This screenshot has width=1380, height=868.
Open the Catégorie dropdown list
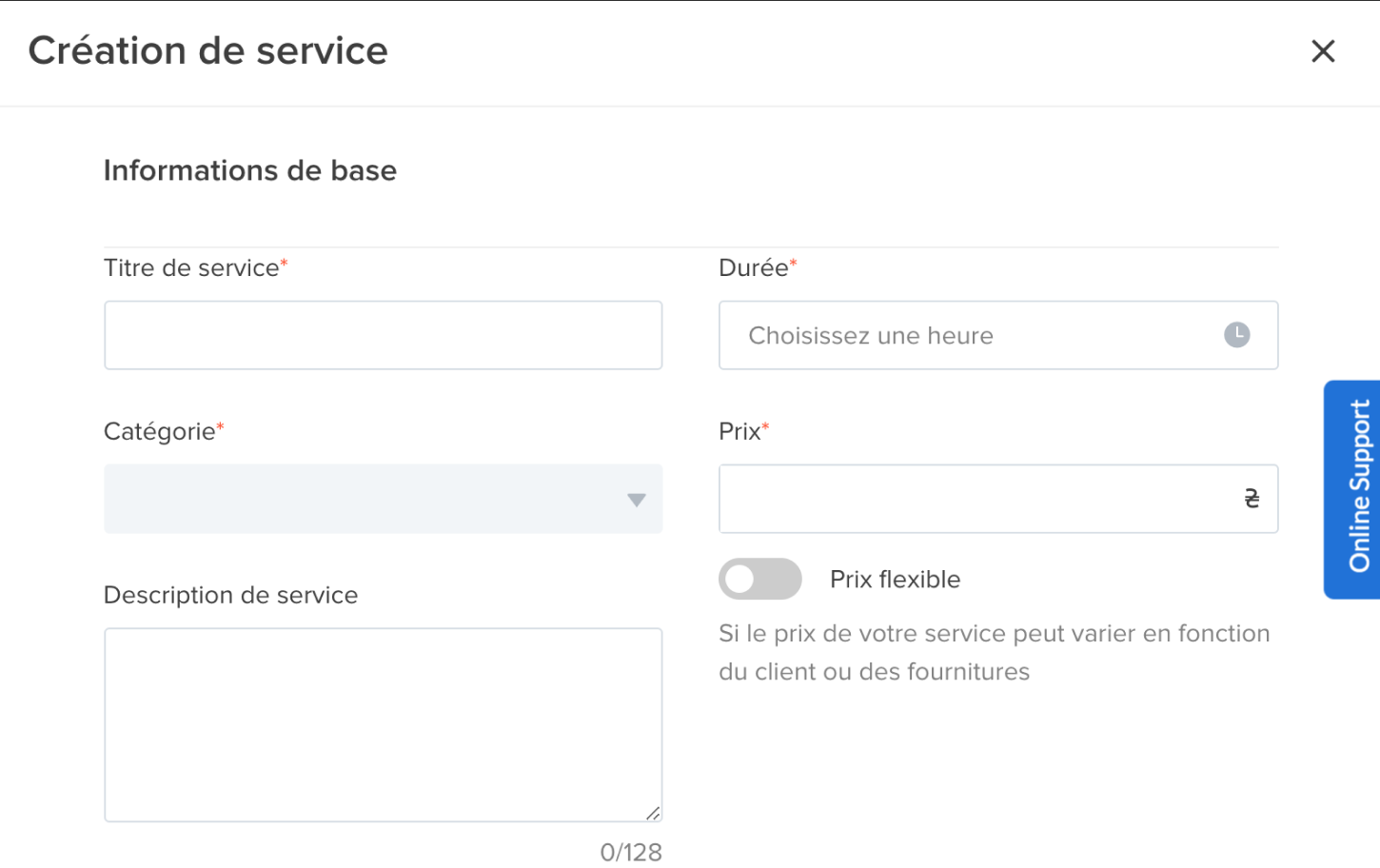point(383,499)
